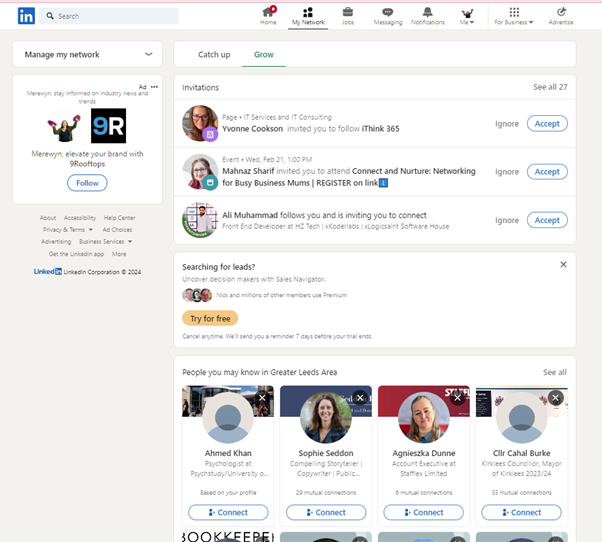Open the About footer link
The width and height of the screenshot is (602, 542).
(48, 218)
